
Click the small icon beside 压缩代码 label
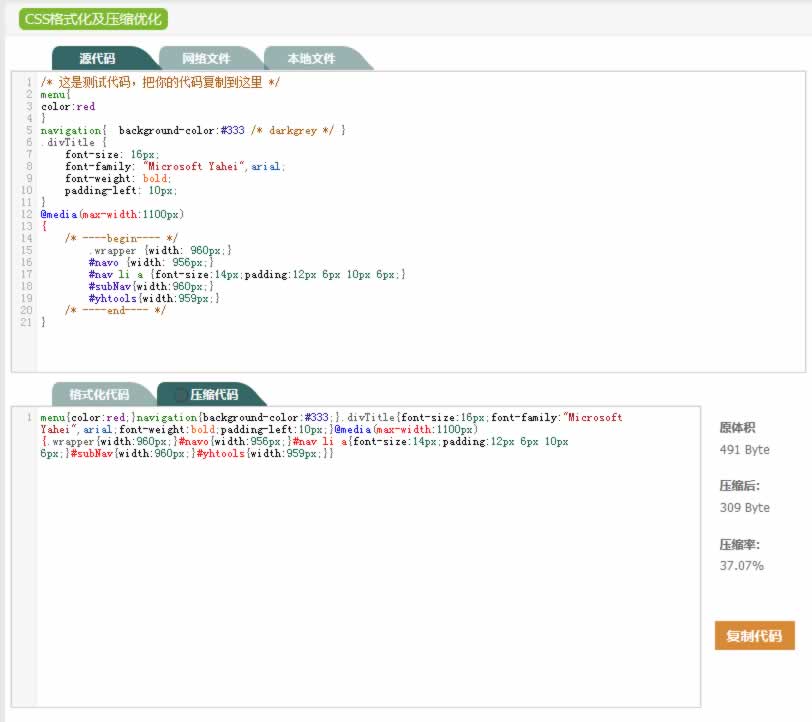pyautogui.click(x=180, y=395)
